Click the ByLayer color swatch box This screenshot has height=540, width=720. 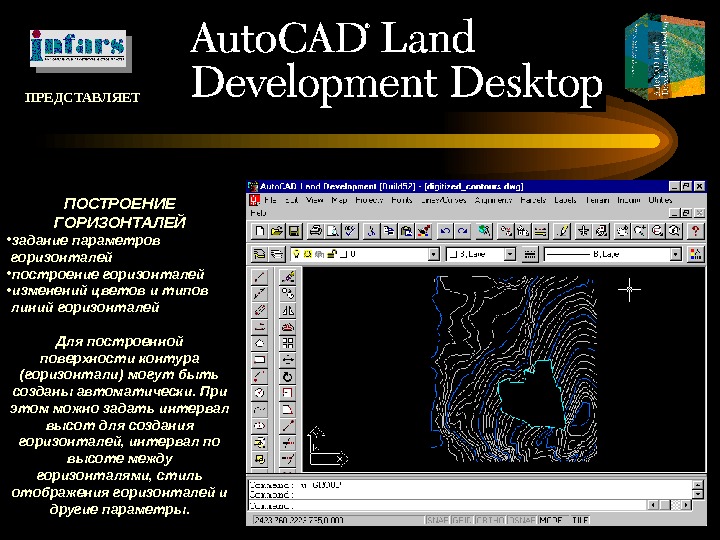454,254
